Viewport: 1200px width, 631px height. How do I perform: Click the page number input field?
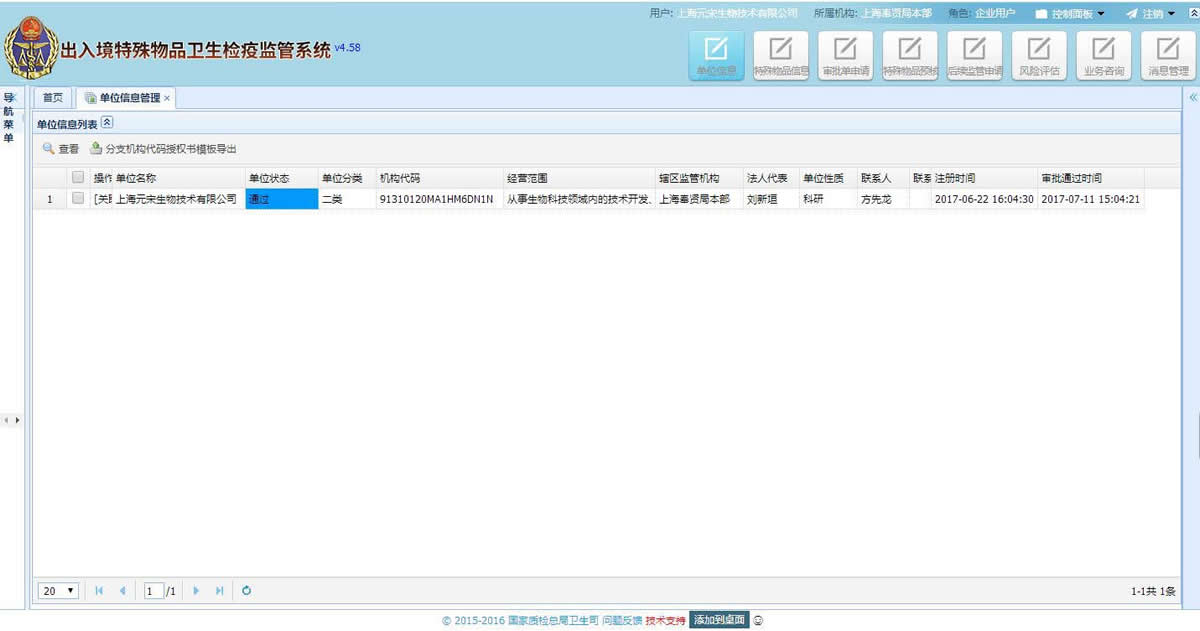point(153,591)
